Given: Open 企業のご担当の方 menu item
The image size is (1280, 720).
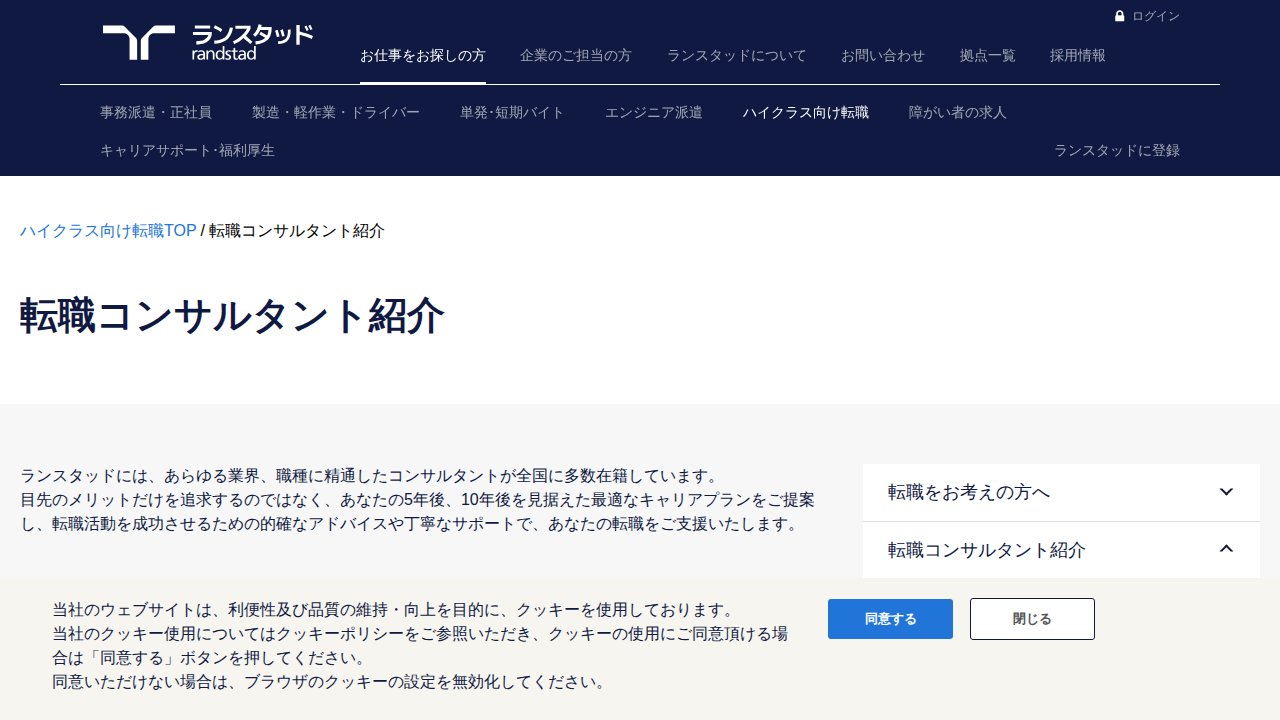Looking at the screenshot, I should (576, 56).
